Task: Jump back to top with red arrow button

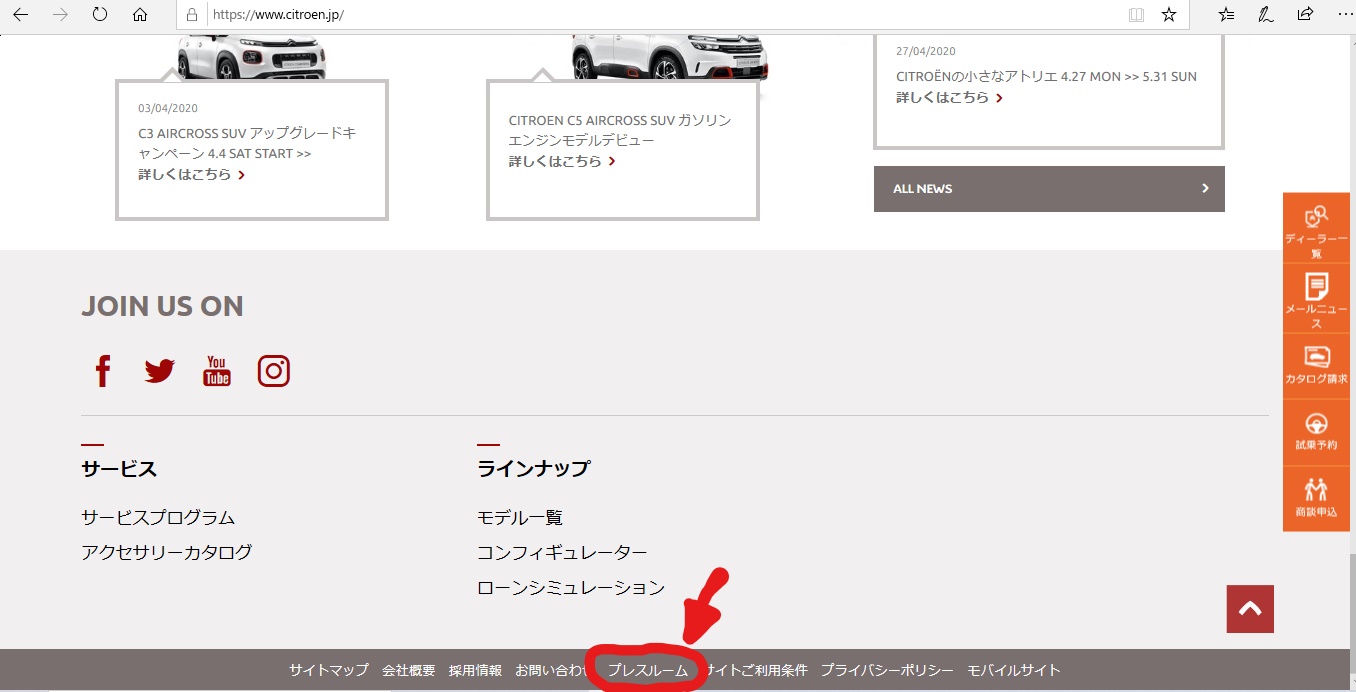Action: pos(1250,609)
